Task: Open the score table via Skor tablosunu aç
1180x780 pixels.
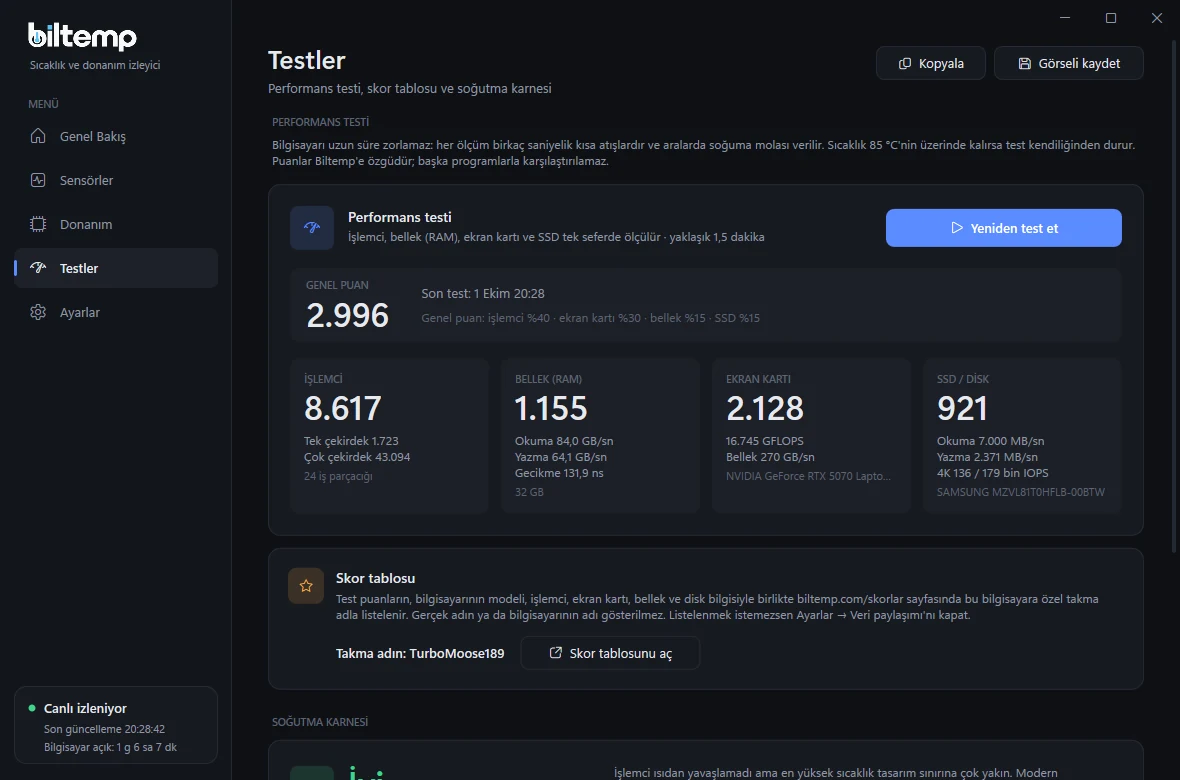Action: pos(610,653)
